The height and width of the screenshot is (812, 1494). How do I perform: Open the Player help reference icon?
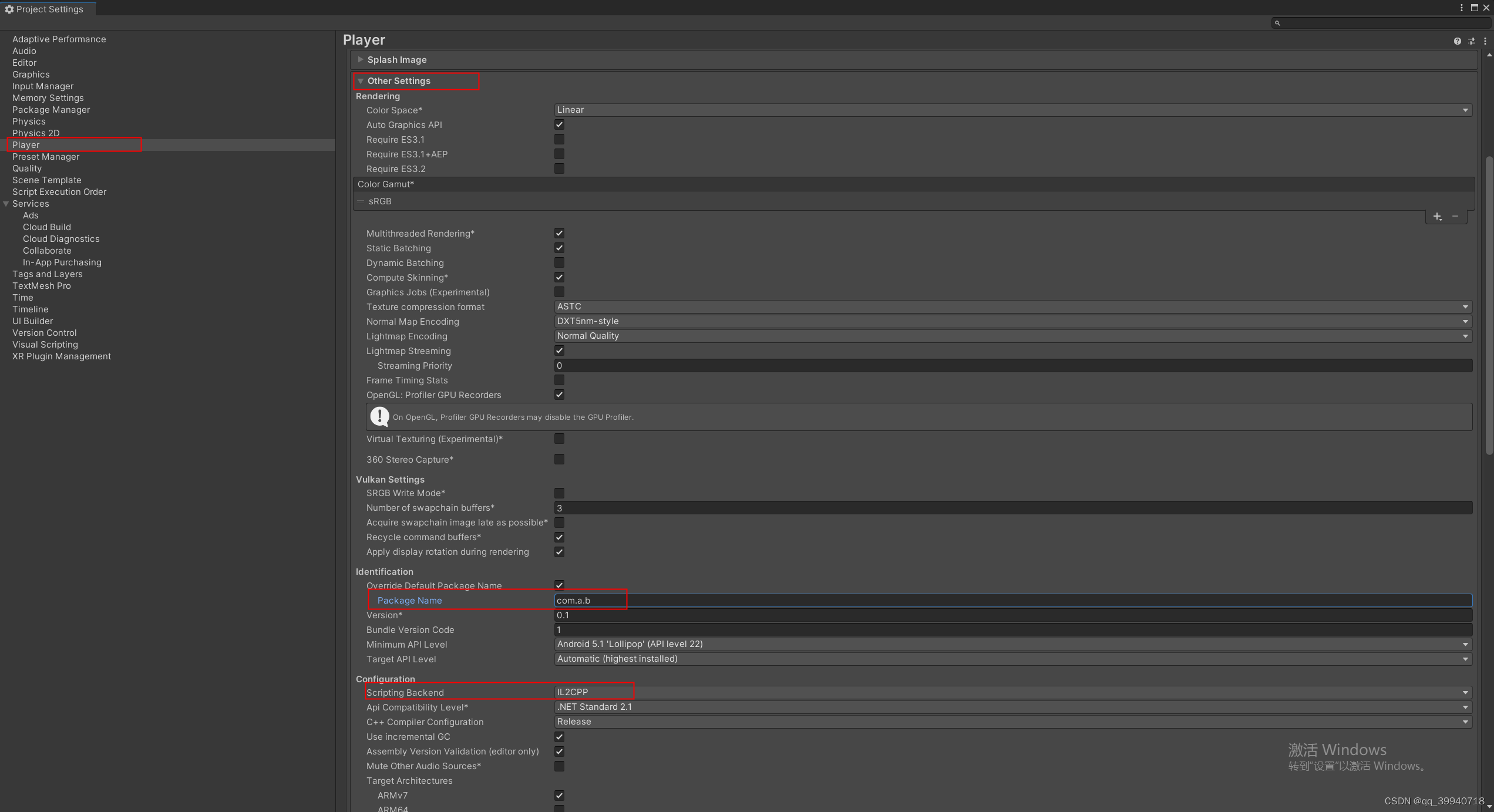tap(1457, 41)
